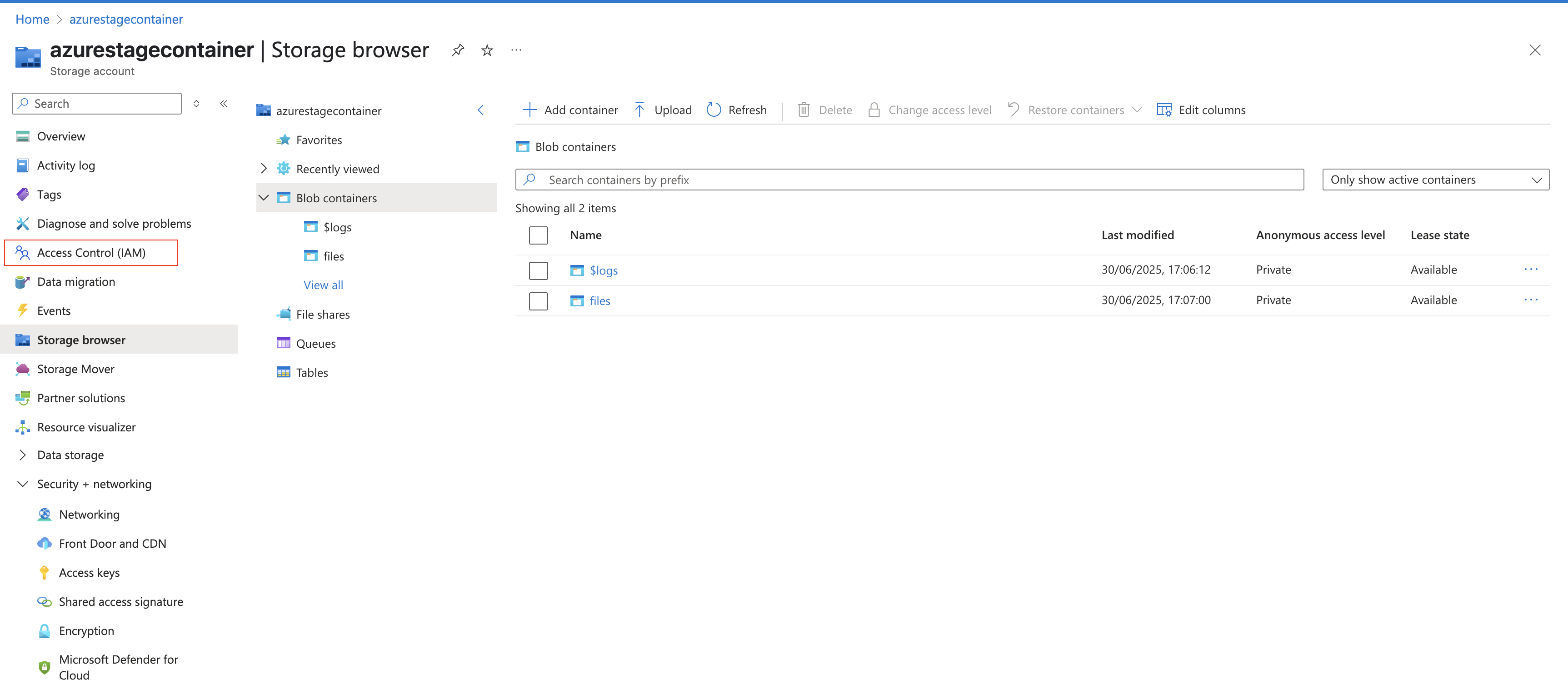This screenshot has width=1568, height=690.
Task: Check the $logs row checkbox
Action: point(538,270)
